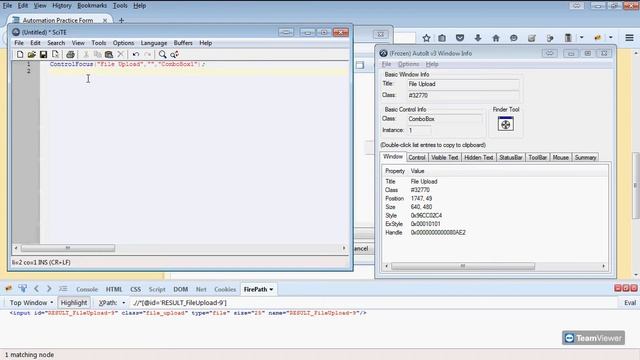Image resolution: width=640 pixels, height=360 pixels.
Task: Click the Copy icon in SciTE toolbar
Action: coord(97,54)
